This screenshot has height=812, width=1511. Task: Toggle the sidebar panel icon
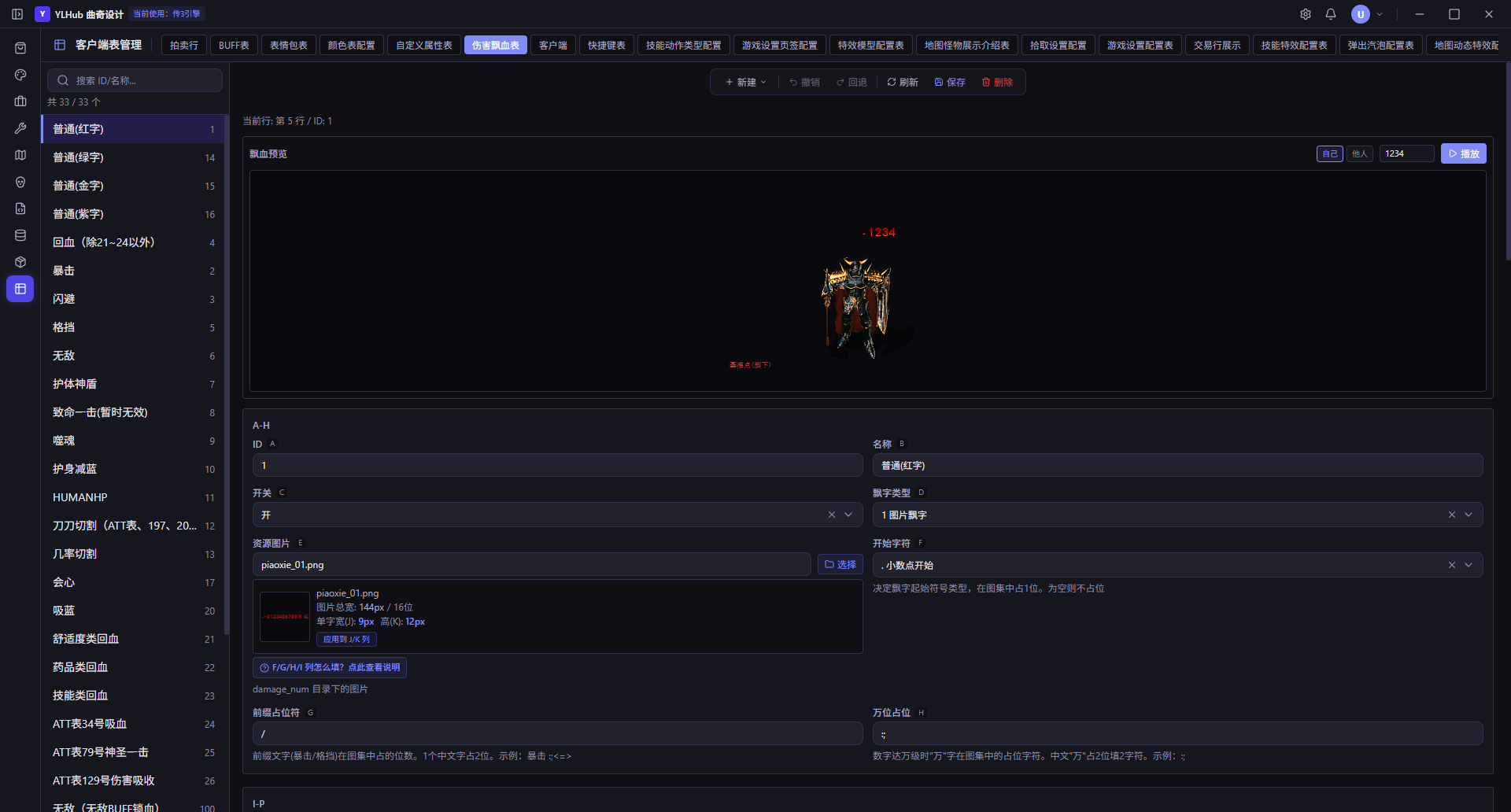coord(17,14)
